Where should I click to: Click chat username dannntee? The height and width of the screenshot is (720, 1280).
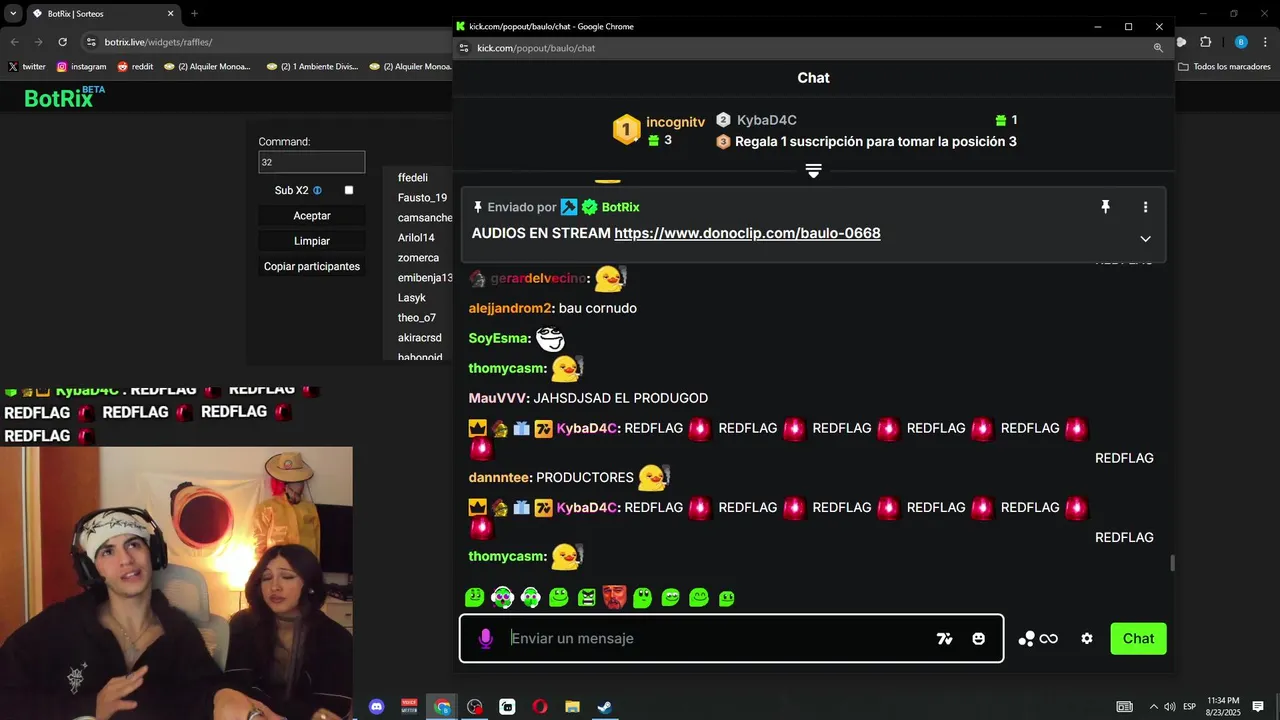point(499,478)
